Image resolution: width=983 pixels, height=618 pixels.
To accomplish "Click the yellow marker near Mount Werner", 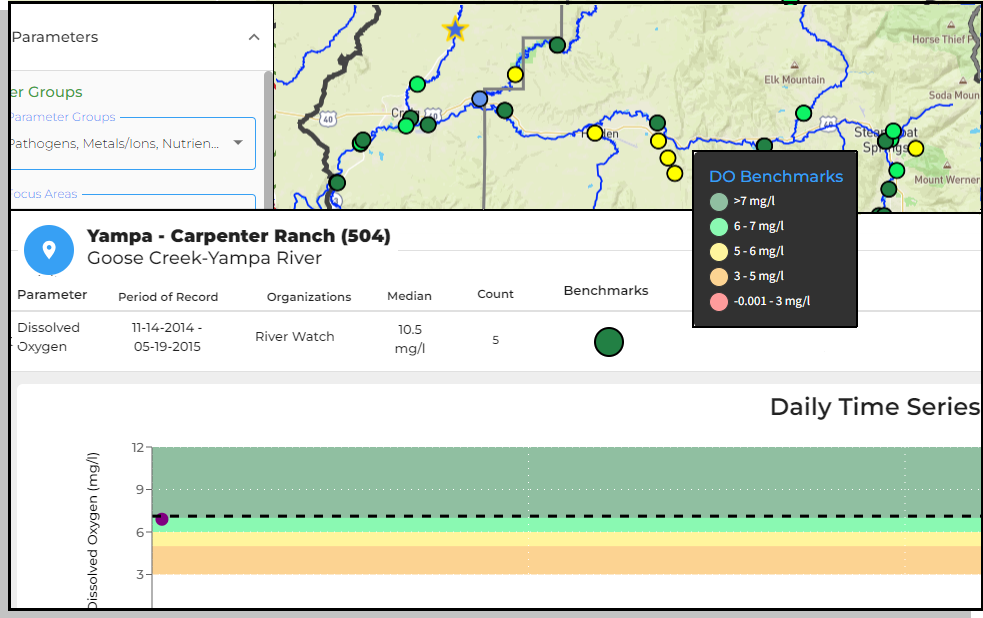I will (x=916, y=147).
